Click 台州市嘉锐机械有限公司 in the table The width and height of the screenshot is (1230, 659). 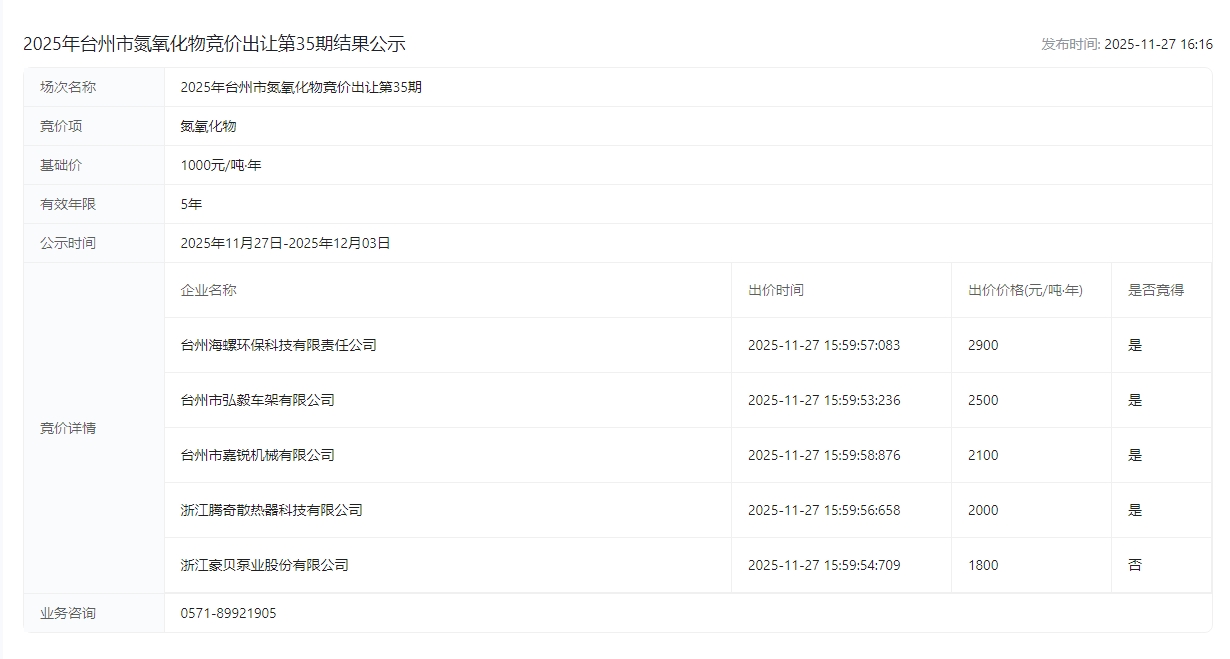pyautogui.click(x=257, y=455)
